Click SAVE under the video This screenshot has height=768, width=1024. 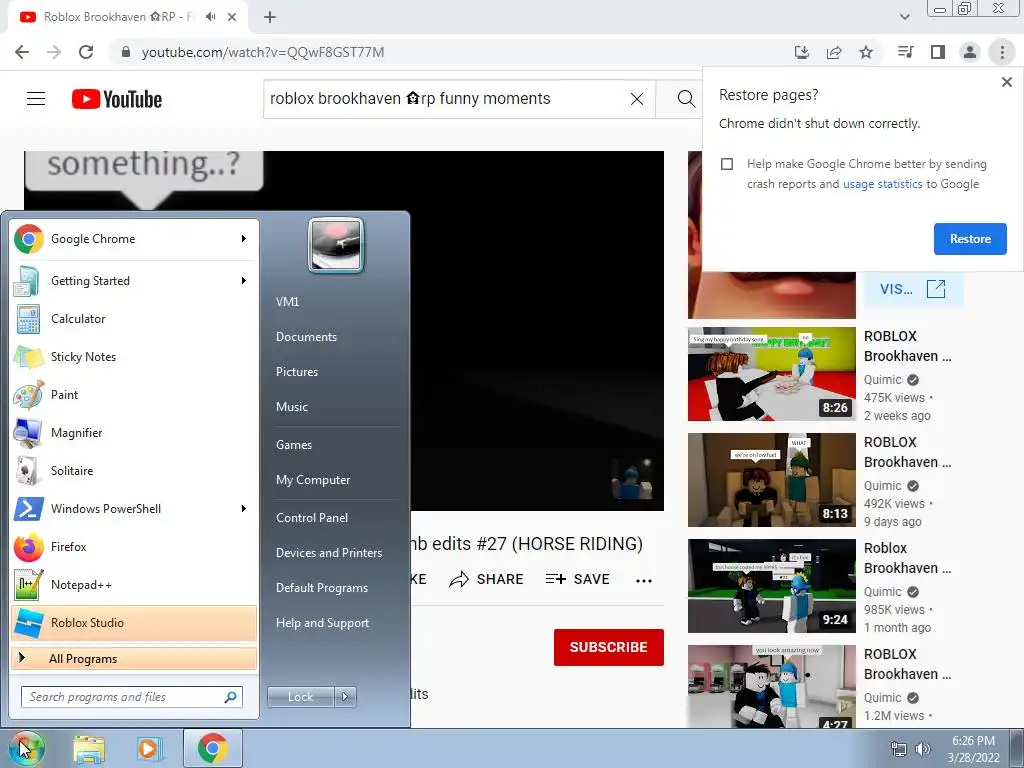click(x=577, y=579)
